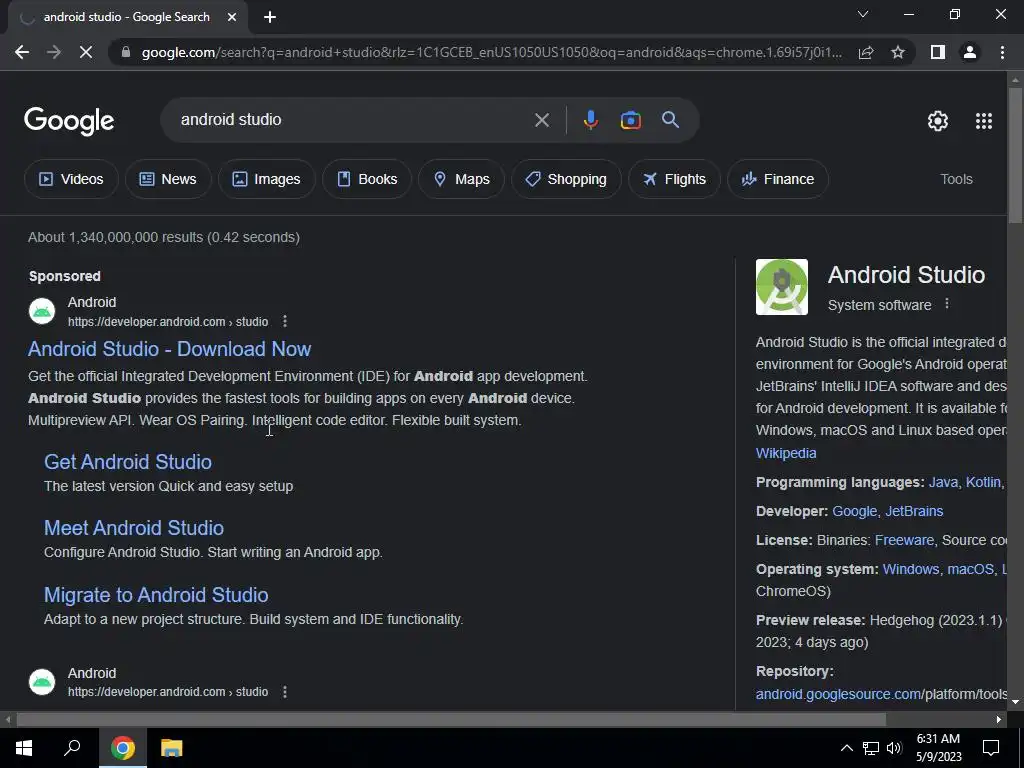Screen dimensions: 1024x768
Task: Search by image using camera icon
Action: (630, 120)
